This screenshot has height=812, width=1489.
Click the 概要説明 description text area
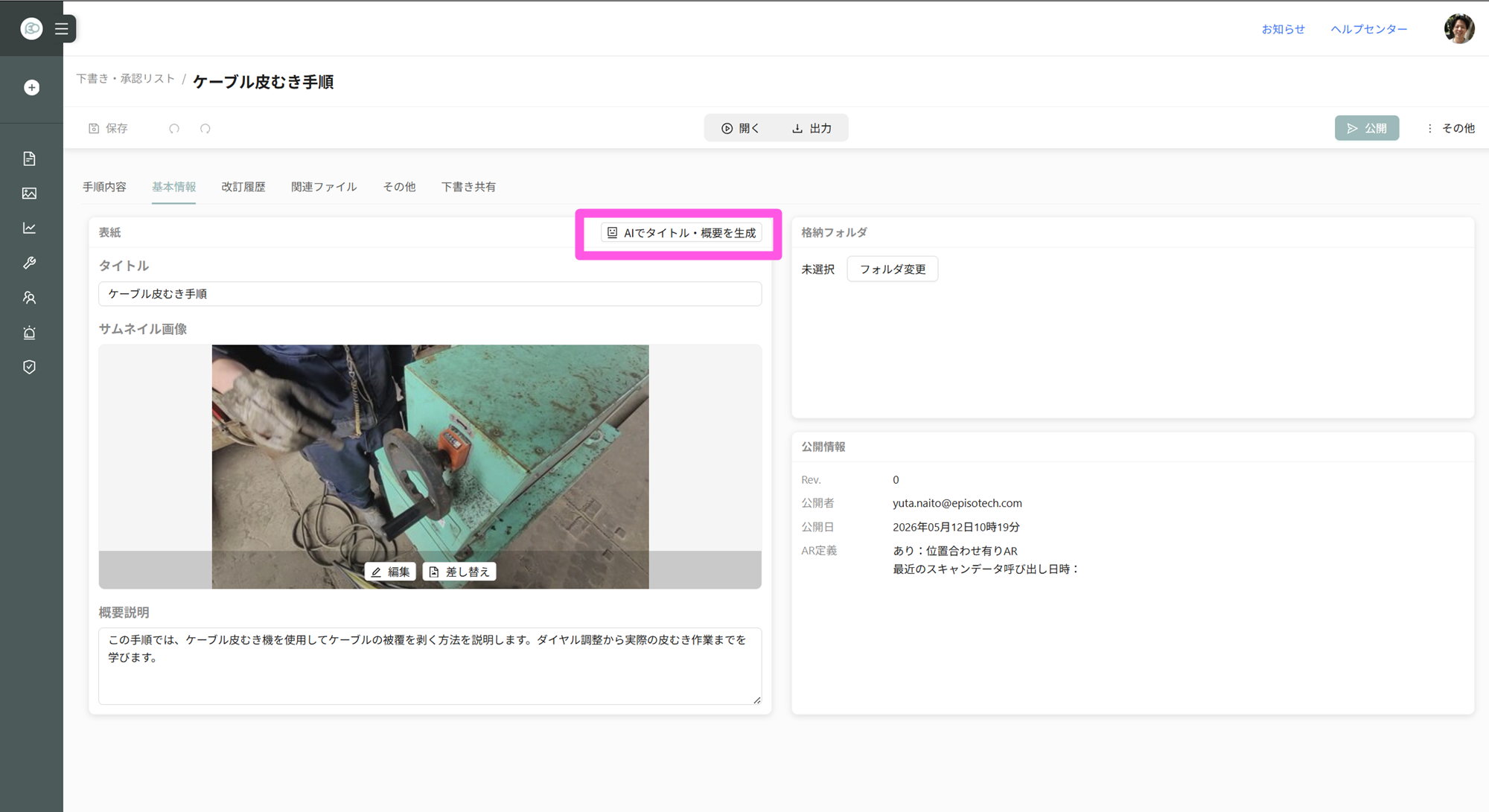pyautogui.click(x=430, y=666)
